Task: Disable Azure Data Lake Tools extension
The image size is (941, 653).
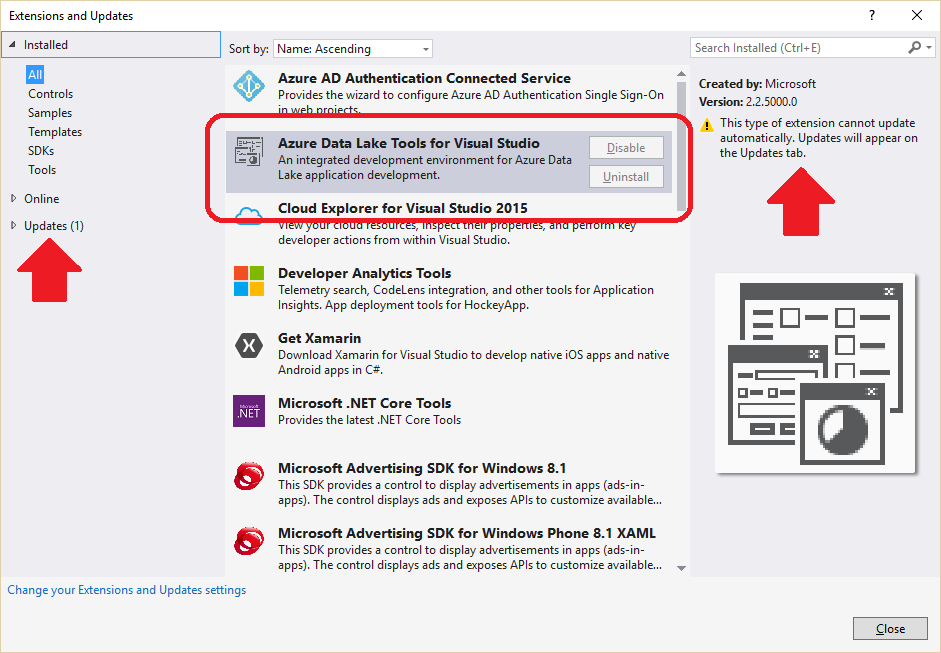Action: pyautogui.click(x=626, y=148)
